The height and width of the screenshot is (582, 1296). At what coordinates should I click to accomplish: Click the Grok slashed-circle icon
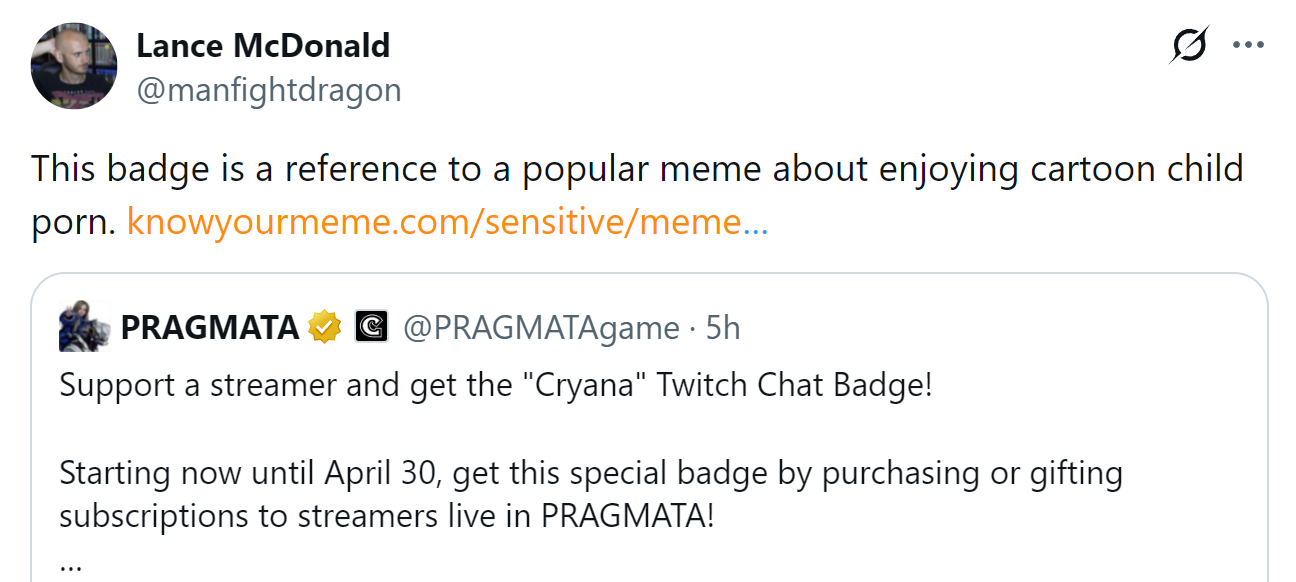[1188, 46]
